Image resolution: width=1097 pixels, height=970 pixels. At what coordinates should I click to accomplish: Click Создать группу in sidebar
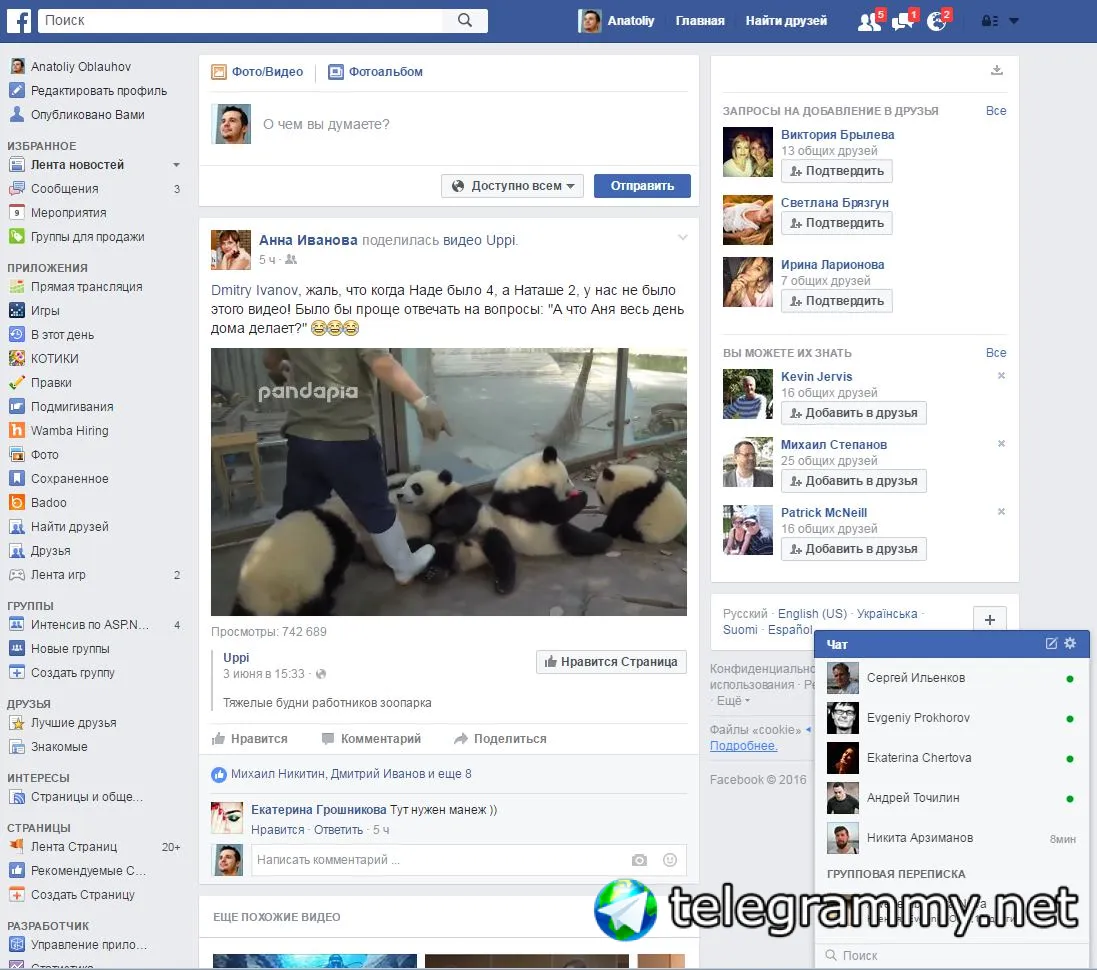point(73,673)
